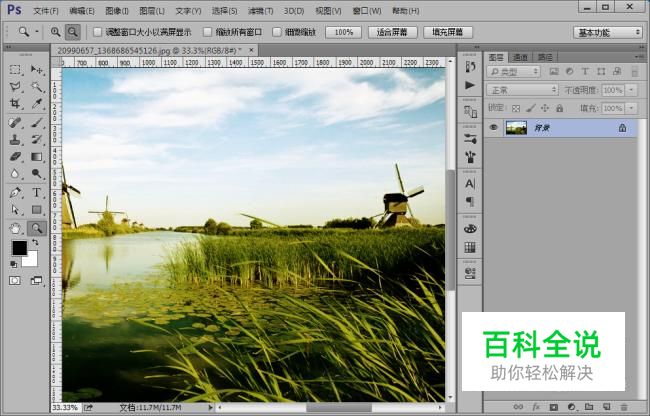
Task: Select the Gradient tool
Action: [36, 157]
